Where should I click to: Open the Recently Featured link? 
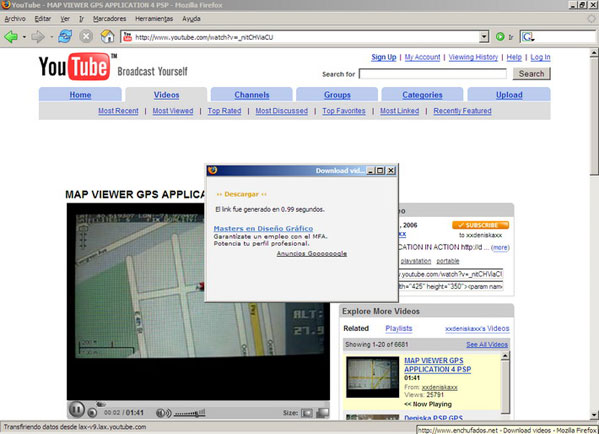462,111
